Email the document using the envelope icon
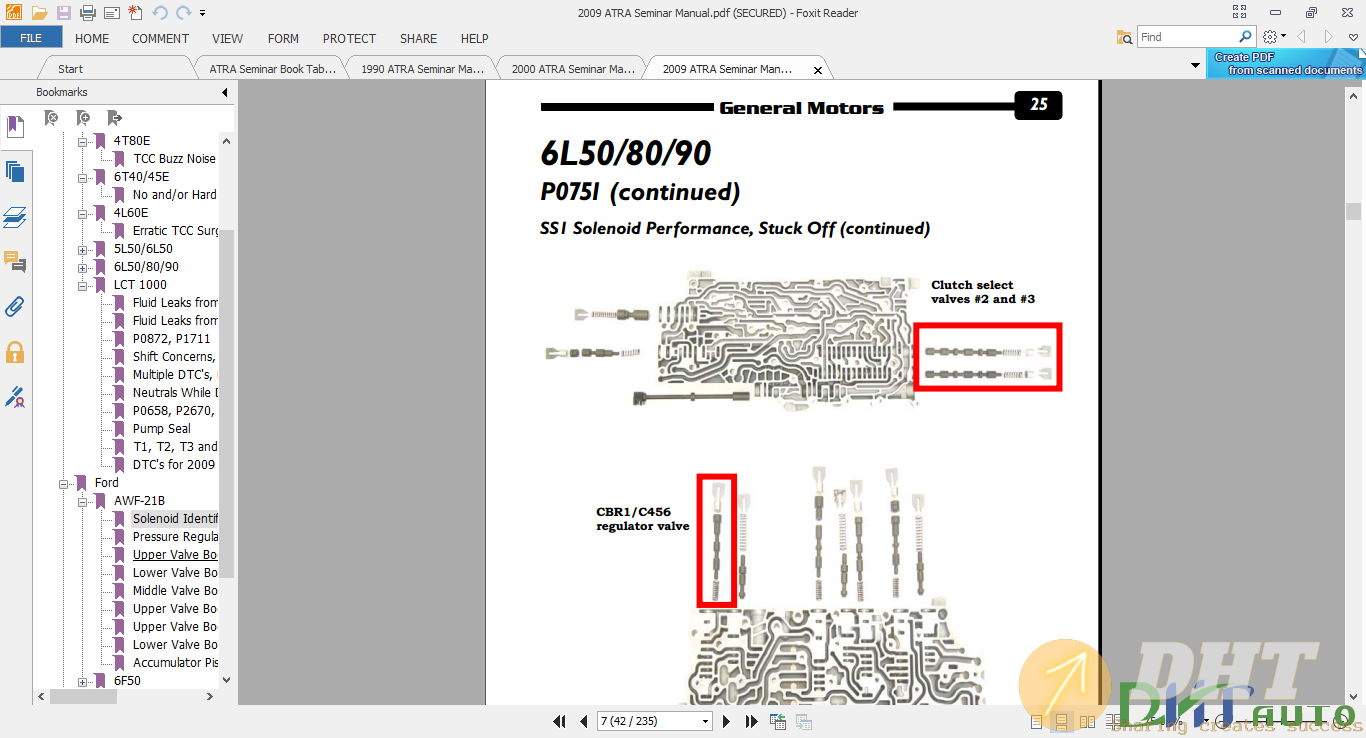 pyautogui.click(x=112, y=13)
